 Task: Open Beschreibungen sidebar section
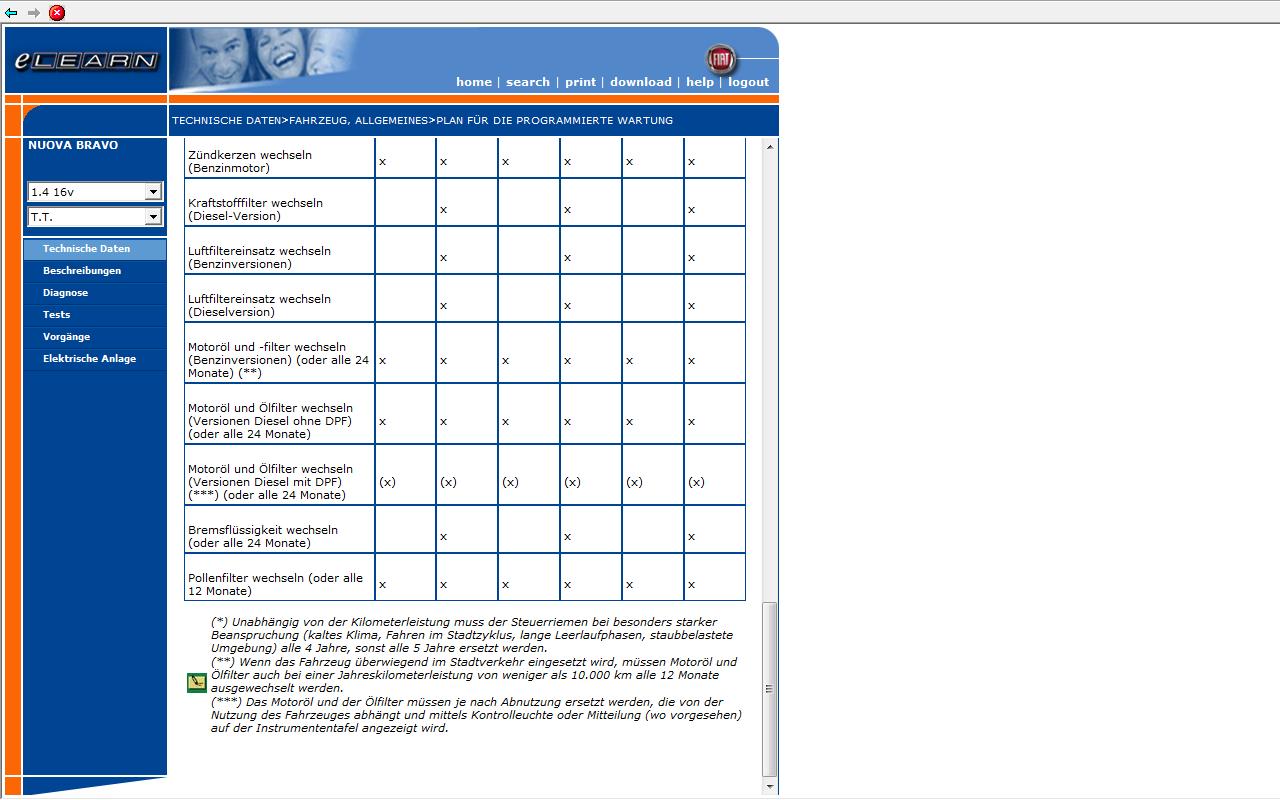82,271
